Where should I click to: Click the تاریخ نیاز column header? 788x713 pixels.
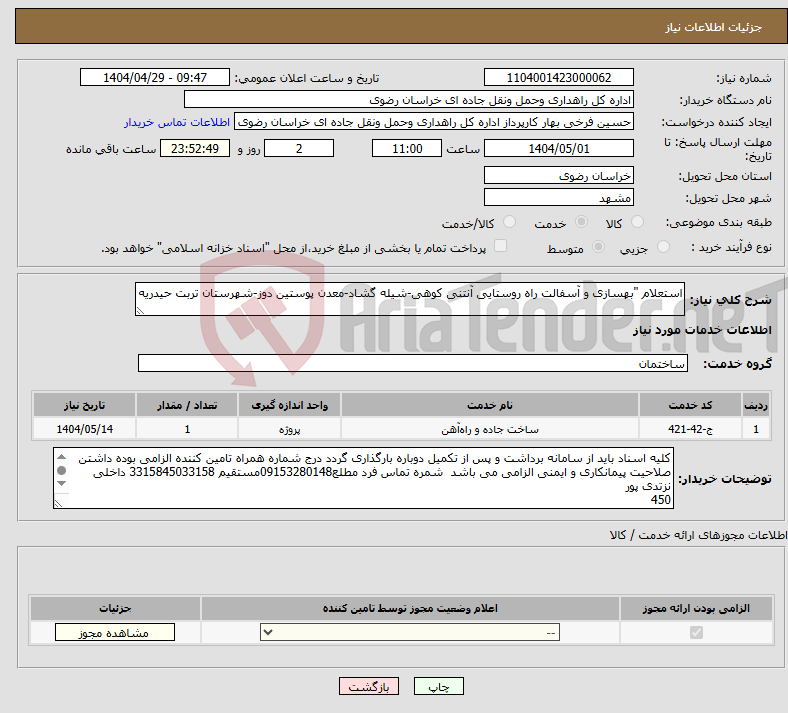pos(84,405)
